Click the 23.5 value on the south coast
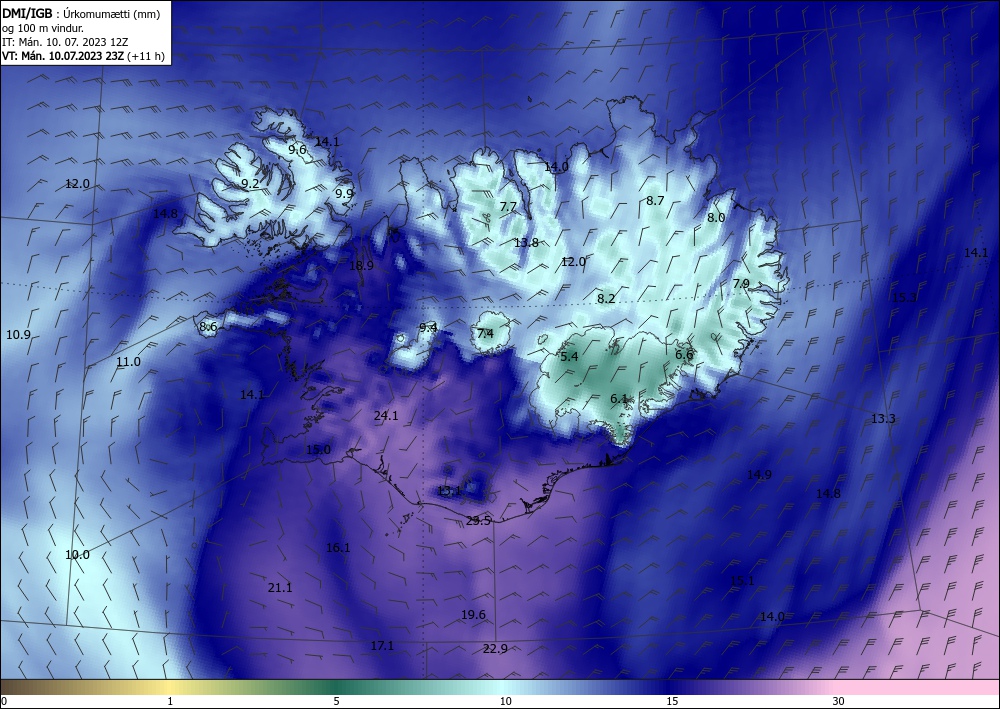The image size is (1000, 709). [478, 520]
